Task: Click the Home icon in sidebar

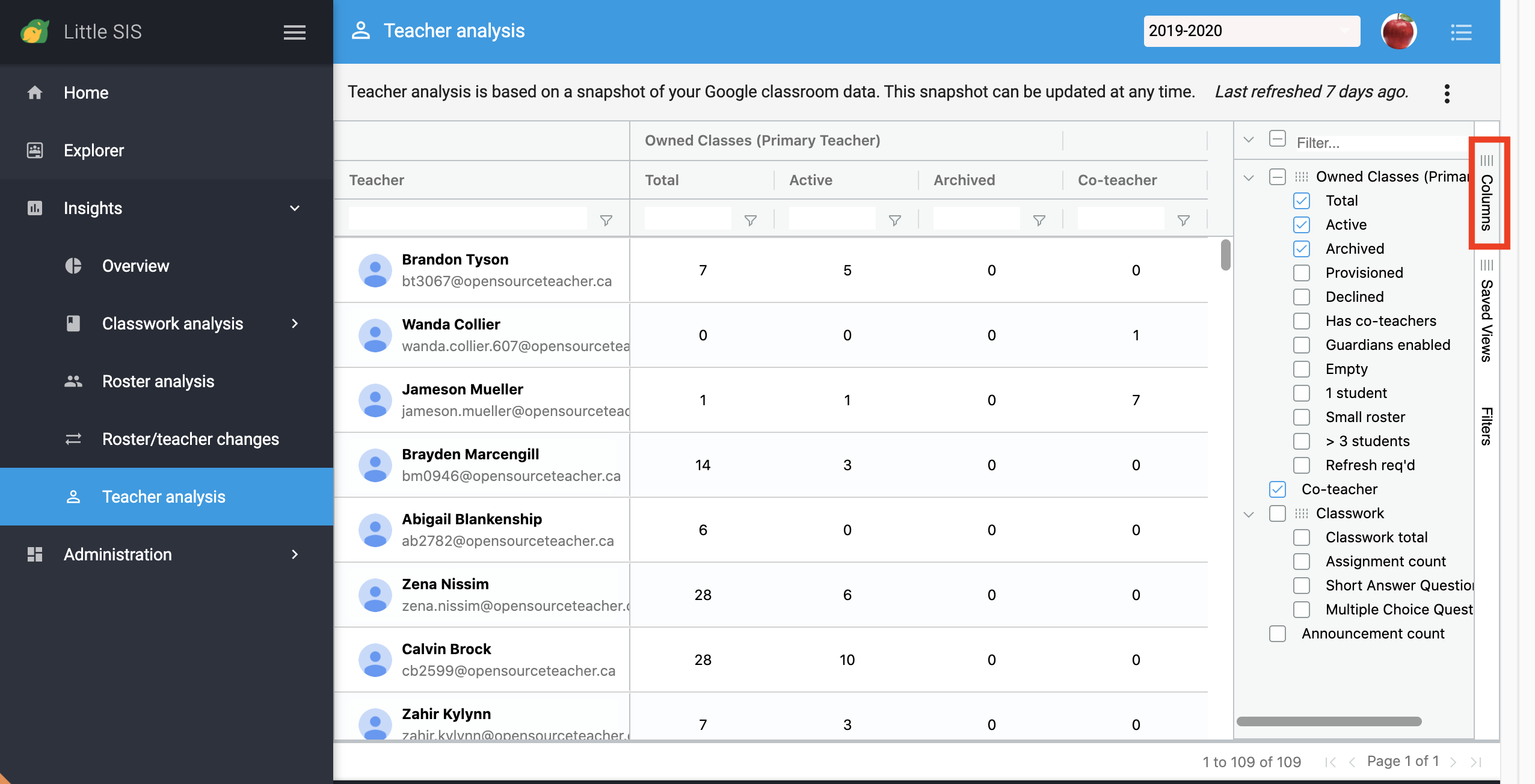Action: (35, 93)
